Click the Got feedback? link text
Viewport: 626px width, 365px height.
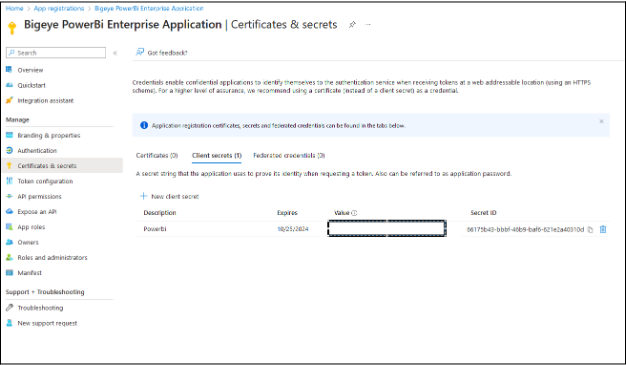(x=167, y=53)
